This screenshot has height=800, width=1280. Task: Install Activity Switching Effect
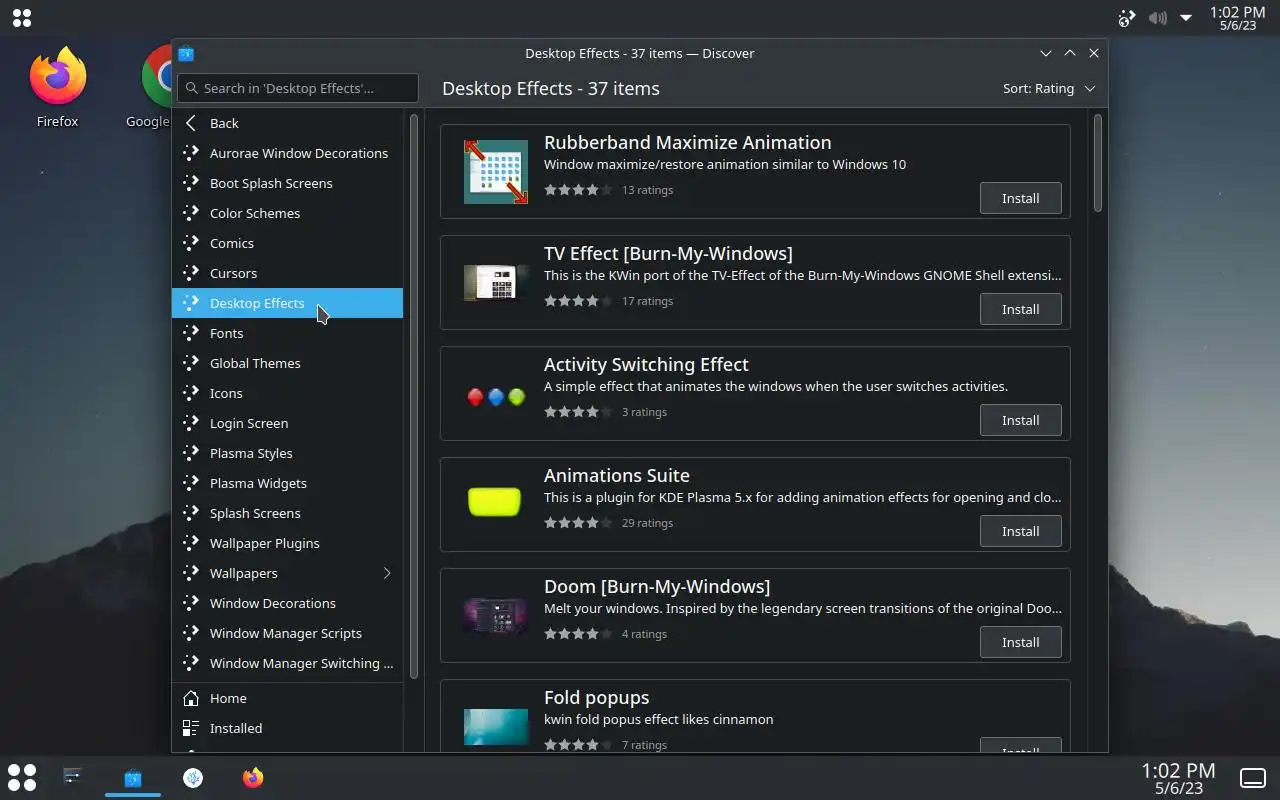coord(1020,420)
